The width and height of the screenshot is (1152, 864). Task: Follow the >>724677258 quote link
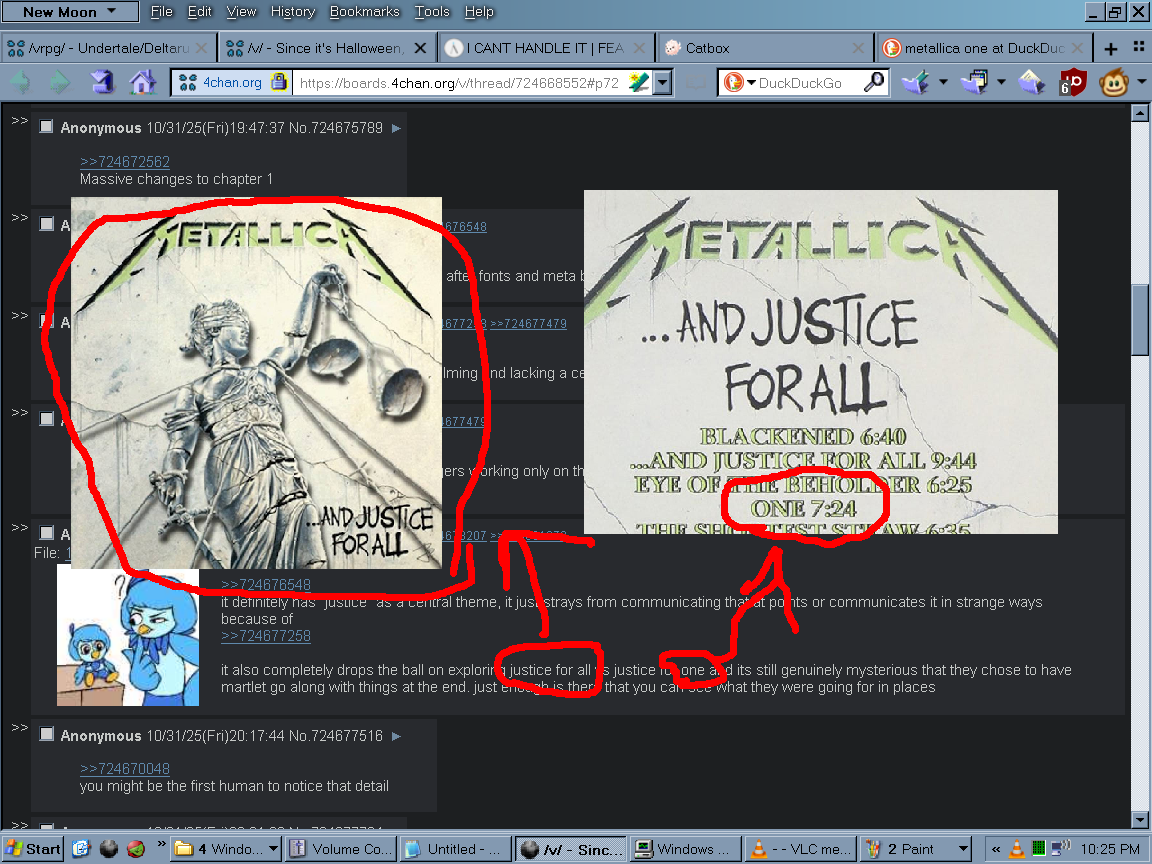(266, 636)
